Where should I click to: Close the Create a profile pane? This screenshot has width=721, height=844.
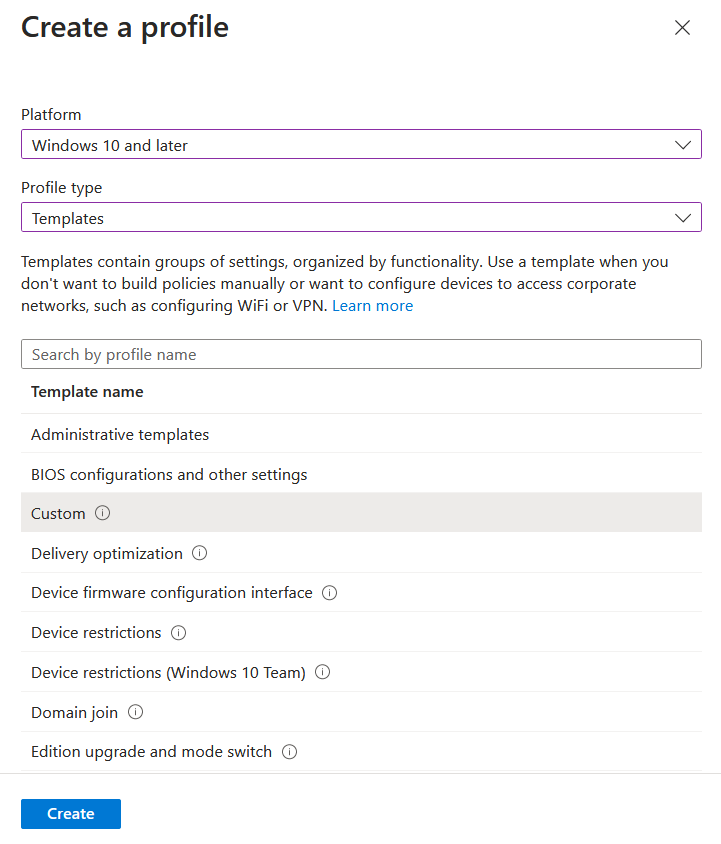[x=682, y=28]
